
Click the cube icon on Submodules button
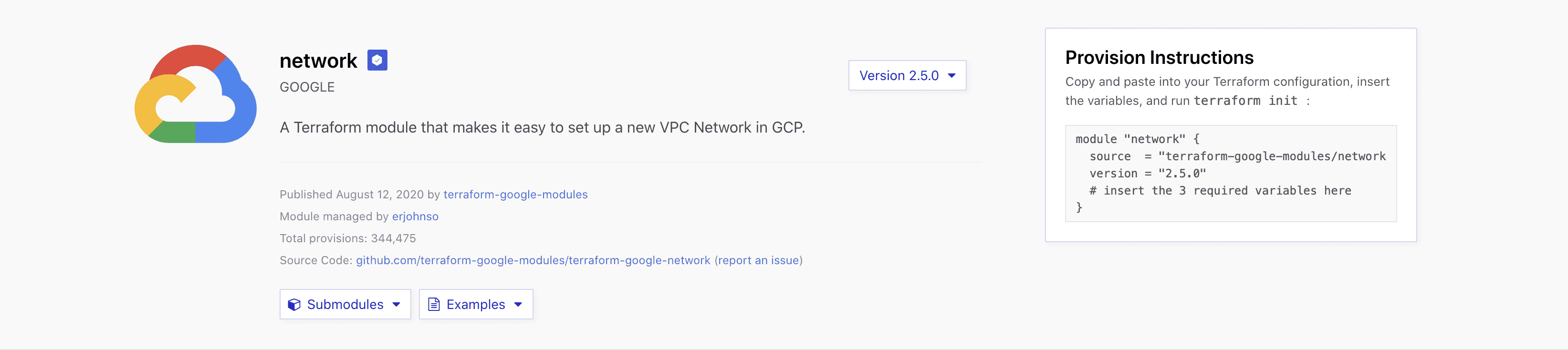[294, 304]
